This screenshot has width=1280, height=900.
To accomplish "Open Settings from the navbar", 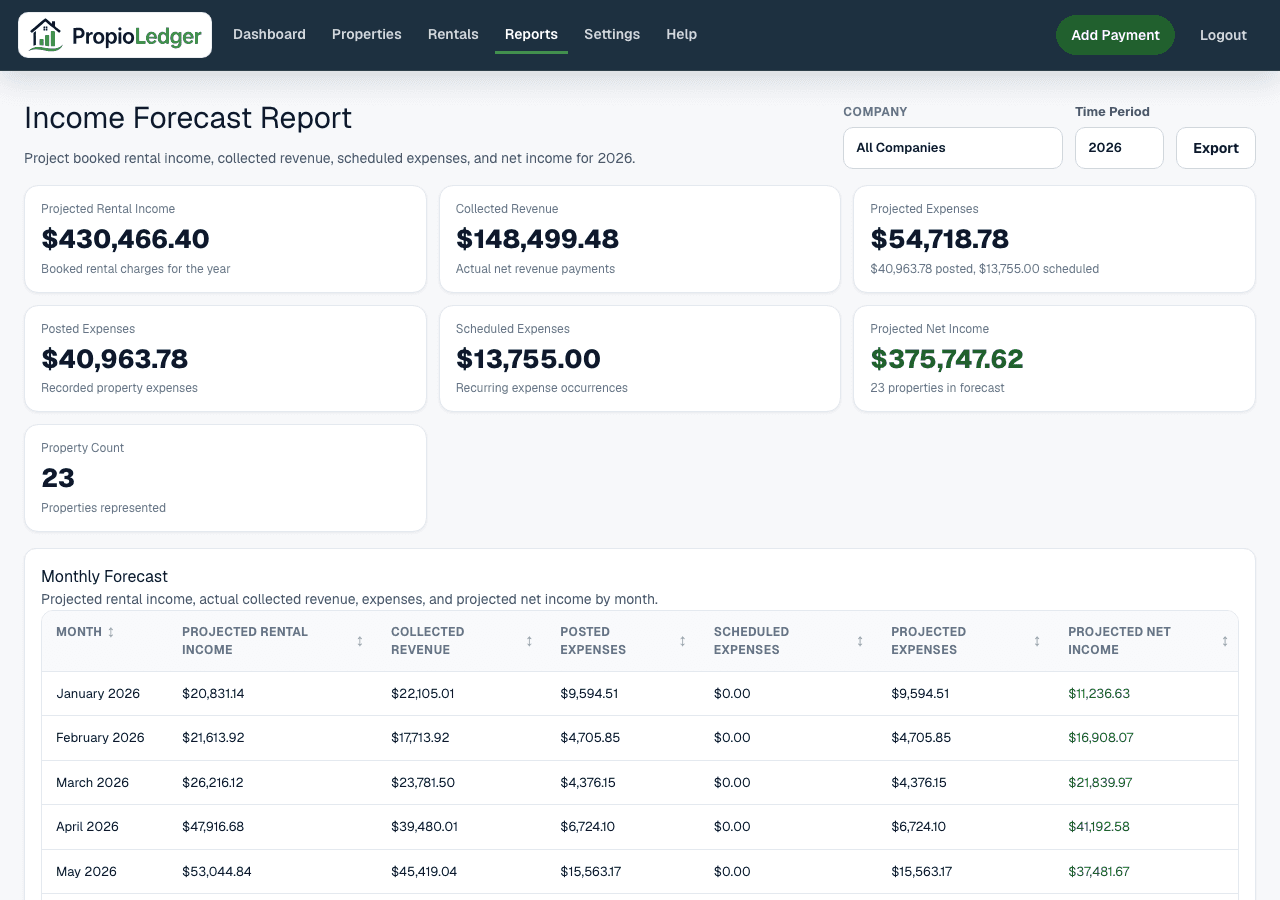I will click(x=612, y=34).
